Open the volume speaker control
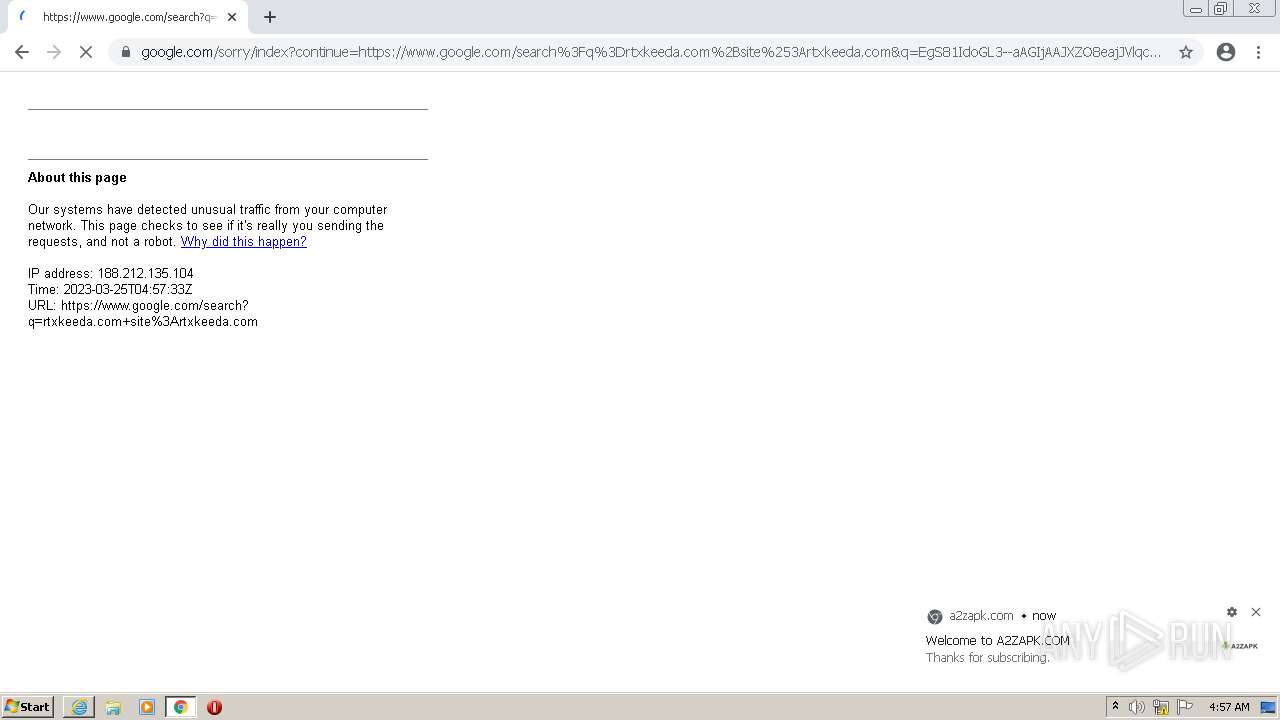Image resolution: width=1280 pixels, height=720 pixels. [x=1137, y=707]
